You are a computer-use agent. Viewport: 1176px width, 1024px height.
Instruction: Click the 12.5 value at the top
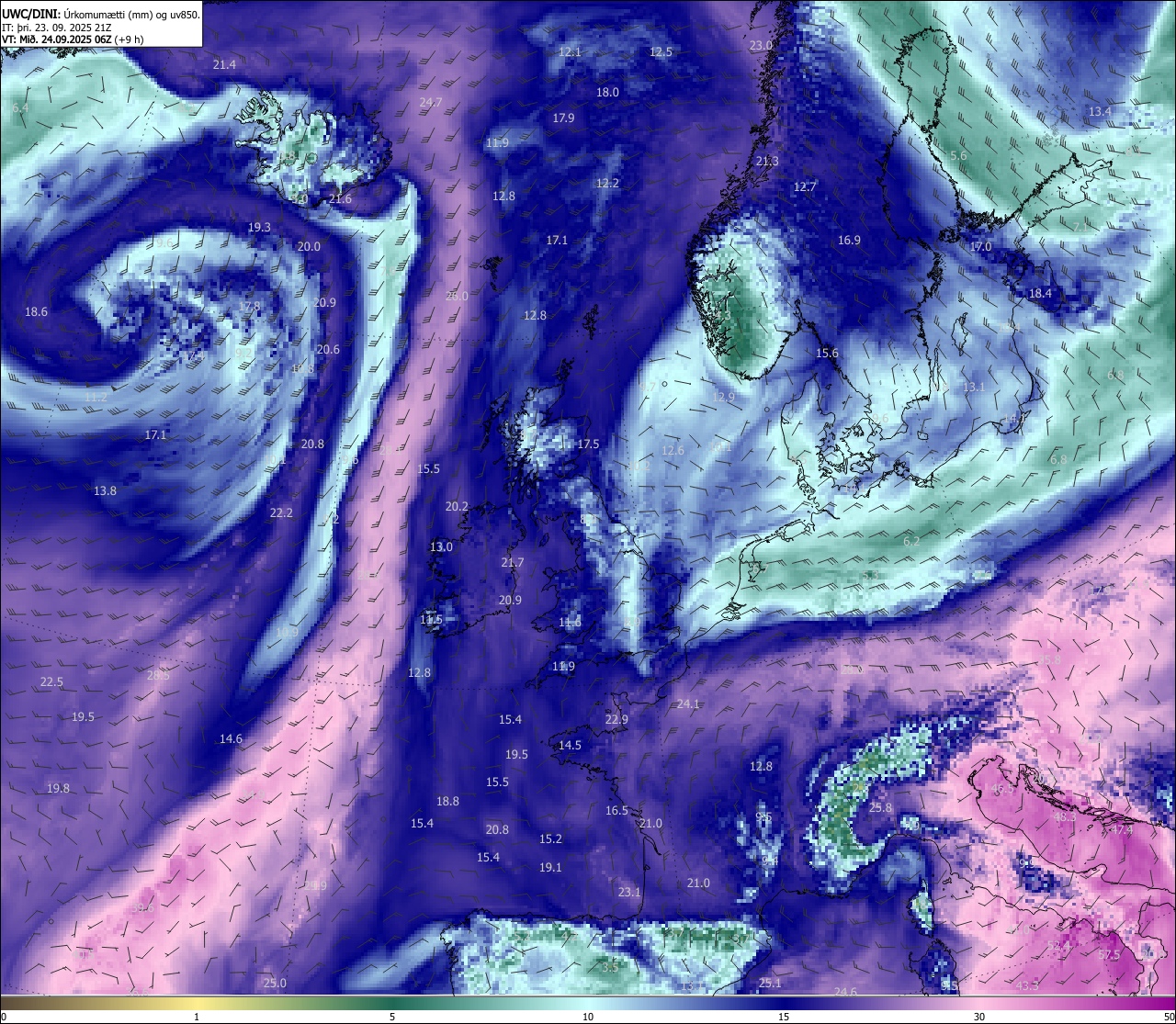click(661, 51)
